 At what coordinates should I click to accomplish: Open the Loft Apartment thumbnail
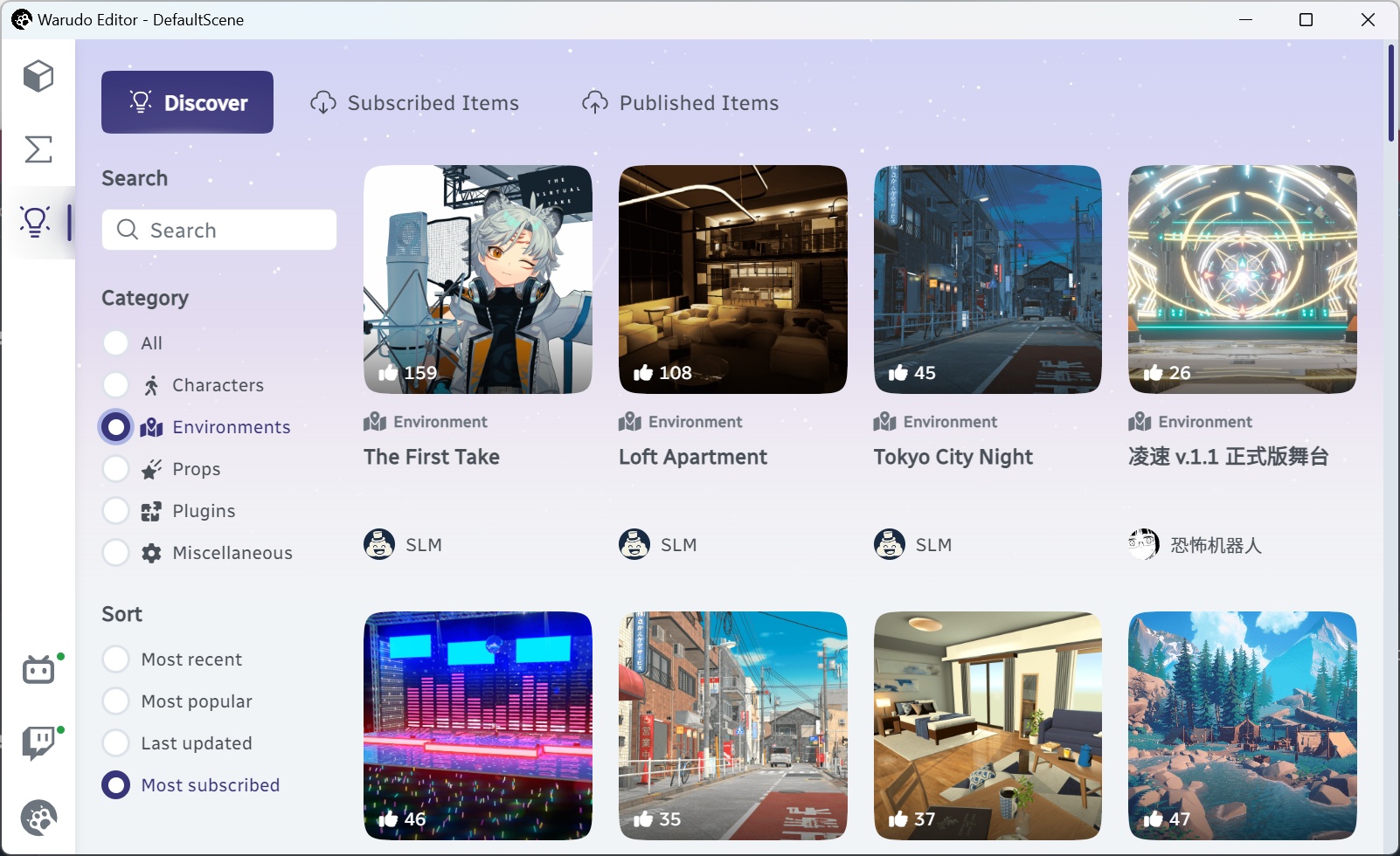733,280
